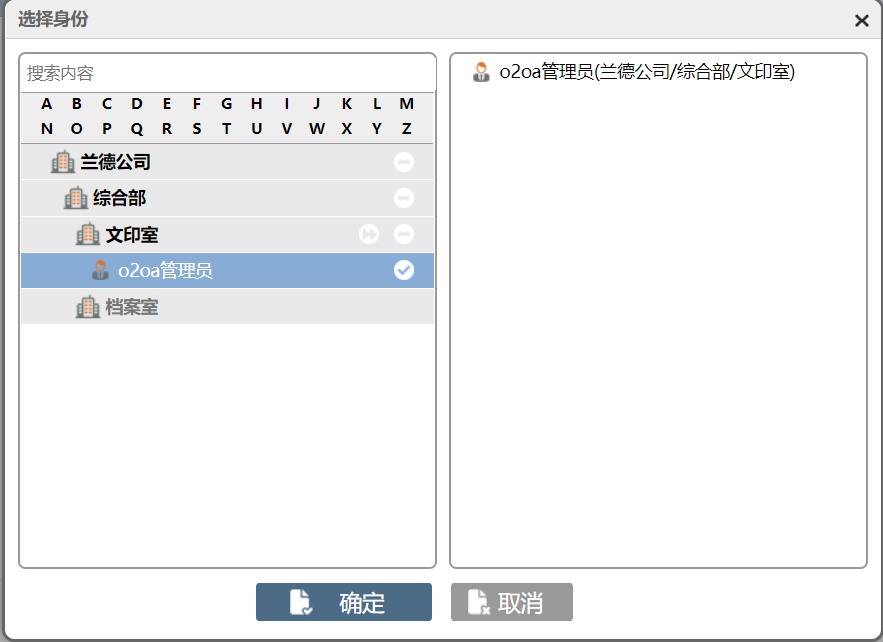Close the 选择身份 dialog
Viewport: 883px width, 642px height.
coord(862,21)
